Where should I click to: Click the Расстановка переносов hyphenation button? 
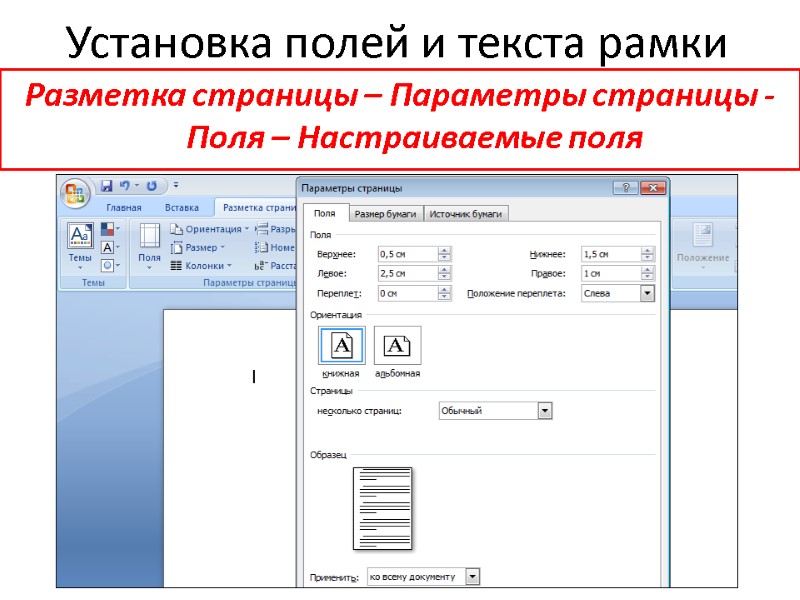pyautogui.click(x=276, y=266)
